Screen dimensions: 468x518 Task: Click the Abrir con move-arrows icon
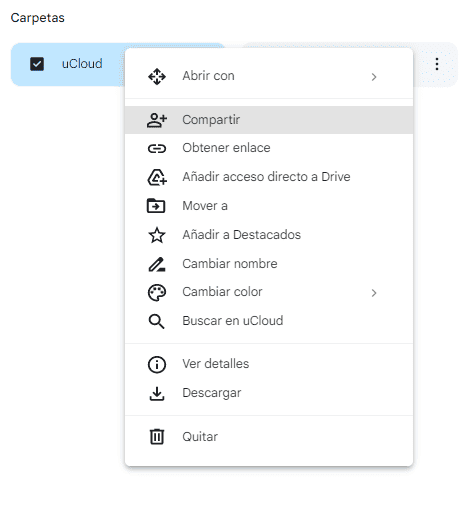pyautogui.click(x=157, y=76)
